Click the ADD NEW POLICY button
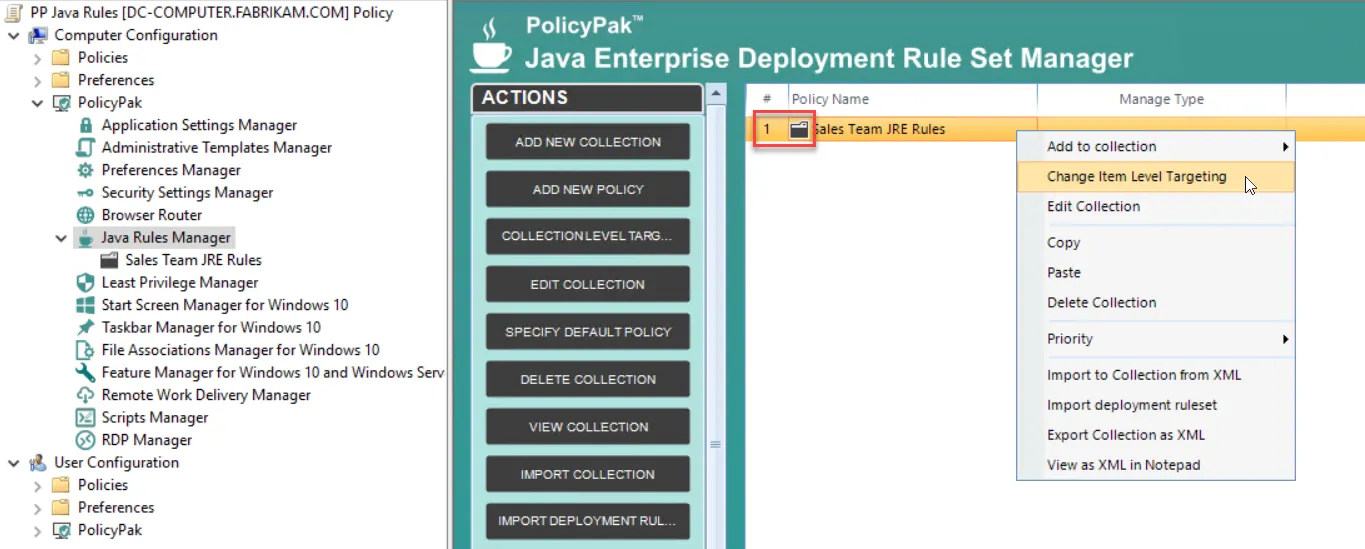This screenshot has width=1365, height=549. click(x=588, y=189)
